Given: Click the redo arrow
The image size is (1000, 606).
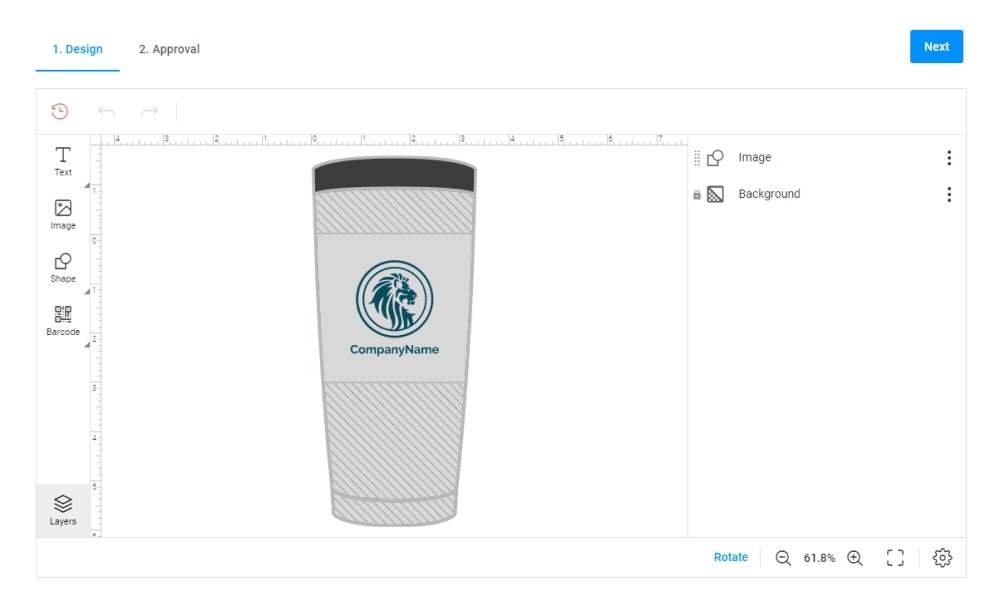Looking at the screenshot, I should tap(149, 112).
